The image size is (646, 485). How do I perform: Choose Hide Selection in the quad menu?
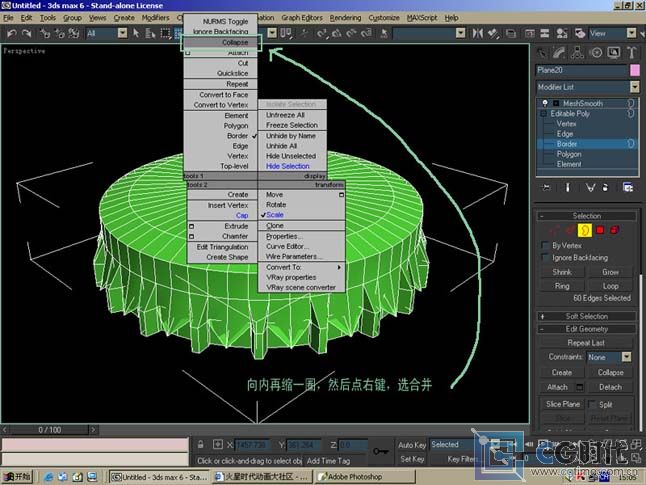[x=288, y=166]
